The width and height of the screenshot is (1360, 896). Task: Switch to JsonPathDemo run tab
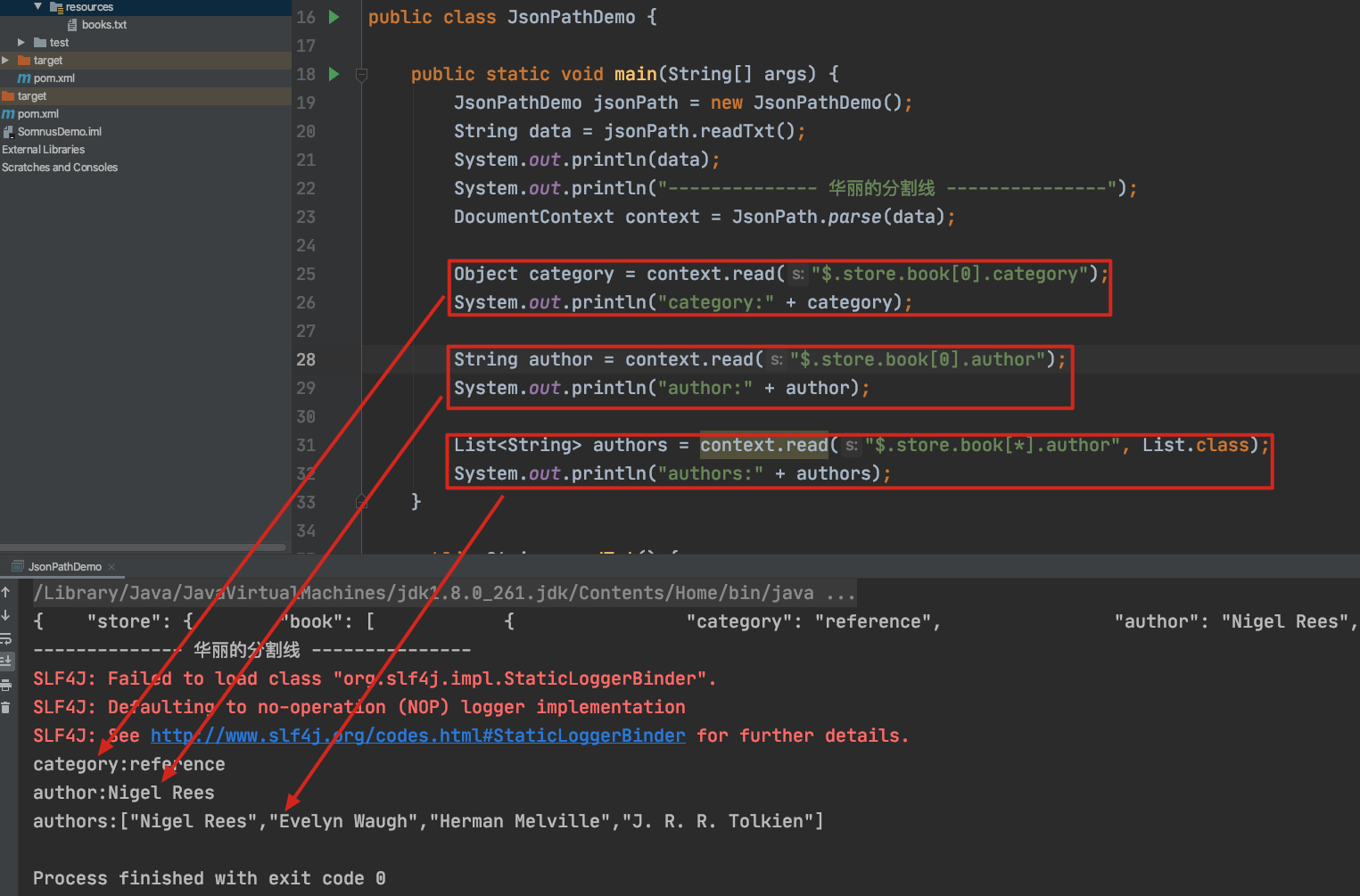pos(65,567)
